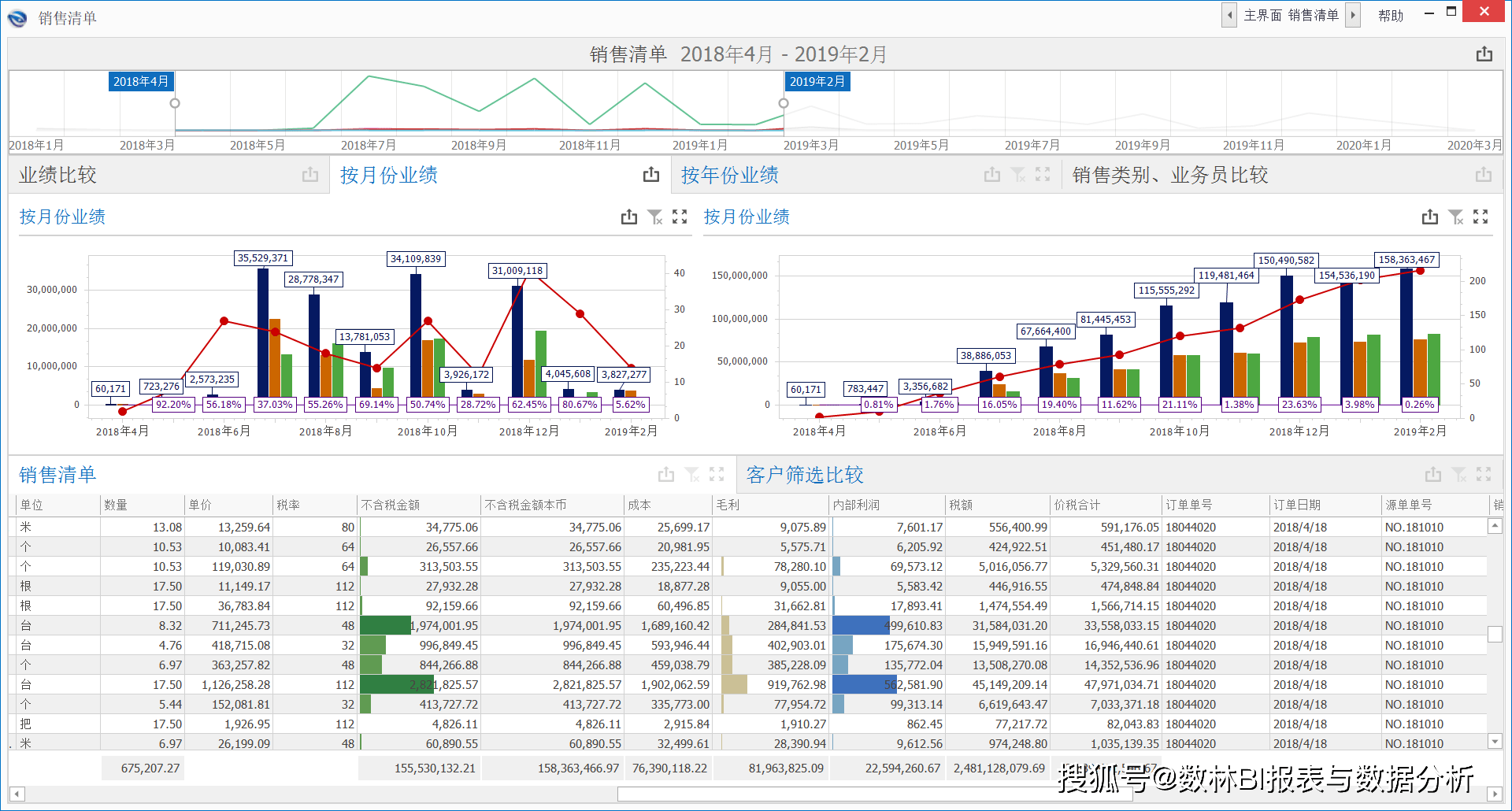Select the cell 1,126,258.28 in 单价 column
This screenshot has width=1512, height=811.
(228, 684)
